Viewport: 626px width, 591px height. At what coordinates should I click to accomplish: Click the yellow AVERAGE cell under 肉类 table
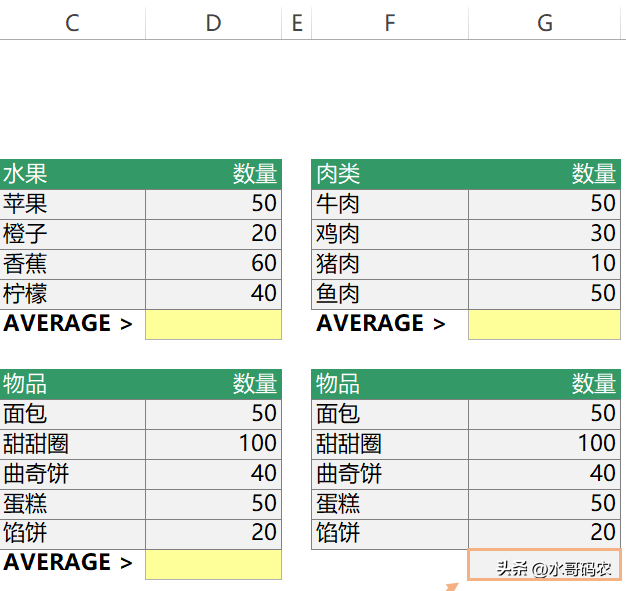click(x=544, y=324)
